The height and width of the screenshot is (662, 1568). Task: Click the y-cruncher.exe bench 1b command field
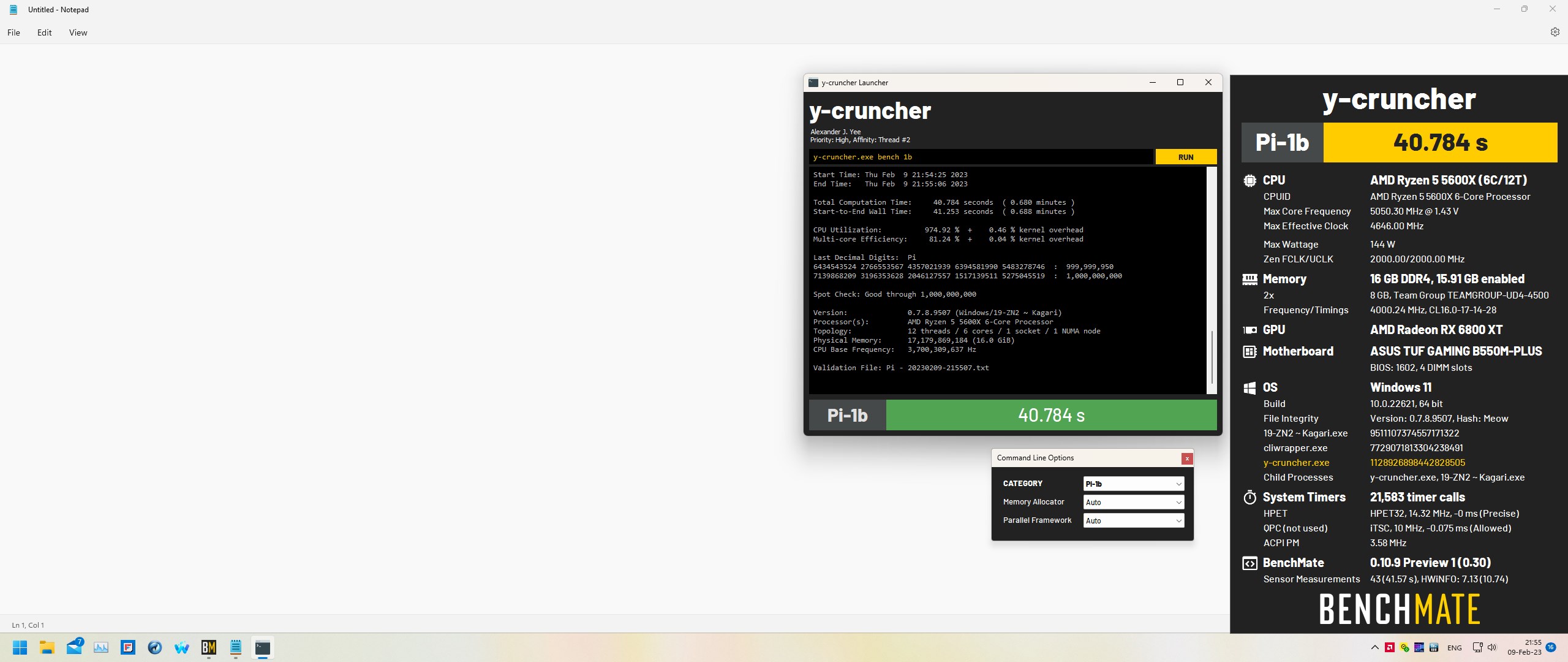[981, 157]
